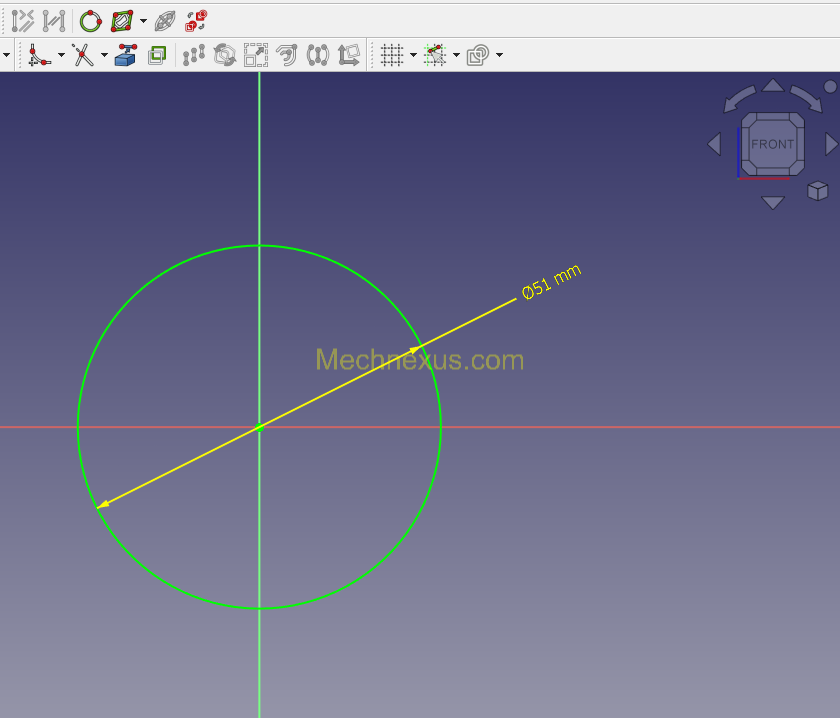Rotate view using navigation cube right arrow
Image resolution: width=840 pixels, height=718 pixels.
[830, 144]
